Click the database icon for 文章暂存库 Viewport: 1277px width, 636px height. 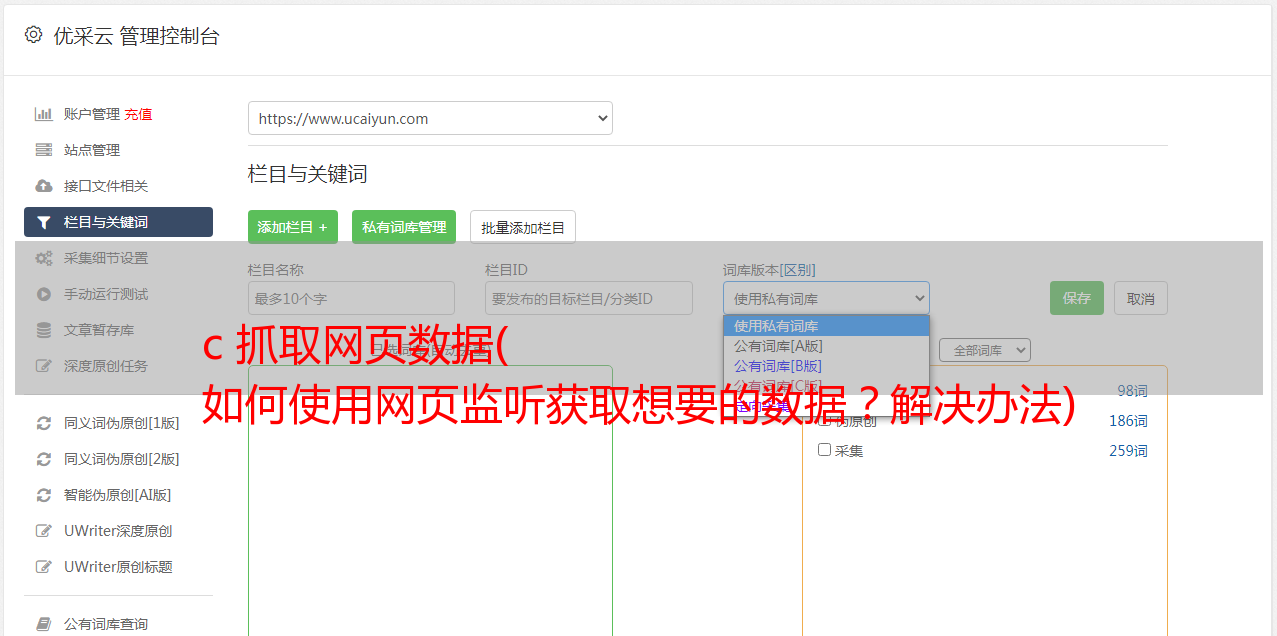(44, 330)
